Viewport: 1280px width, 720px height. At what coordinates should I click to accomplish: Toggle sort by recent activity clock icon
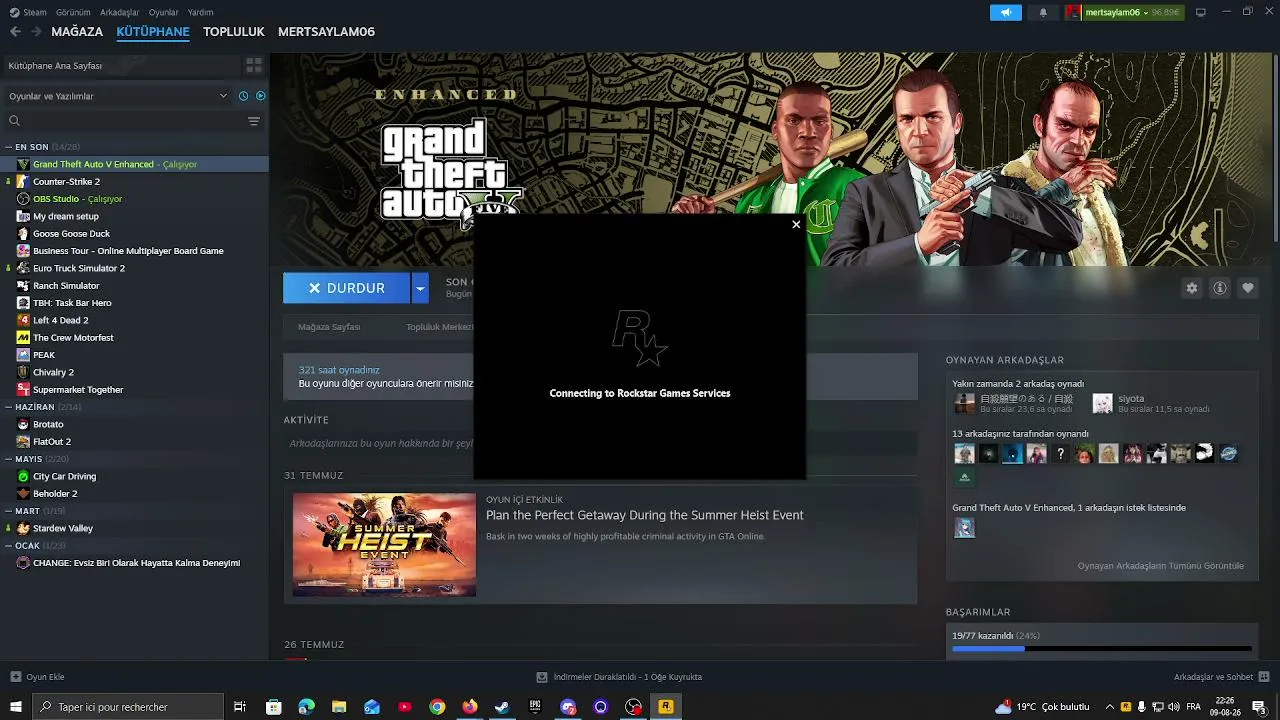[243, 96]
